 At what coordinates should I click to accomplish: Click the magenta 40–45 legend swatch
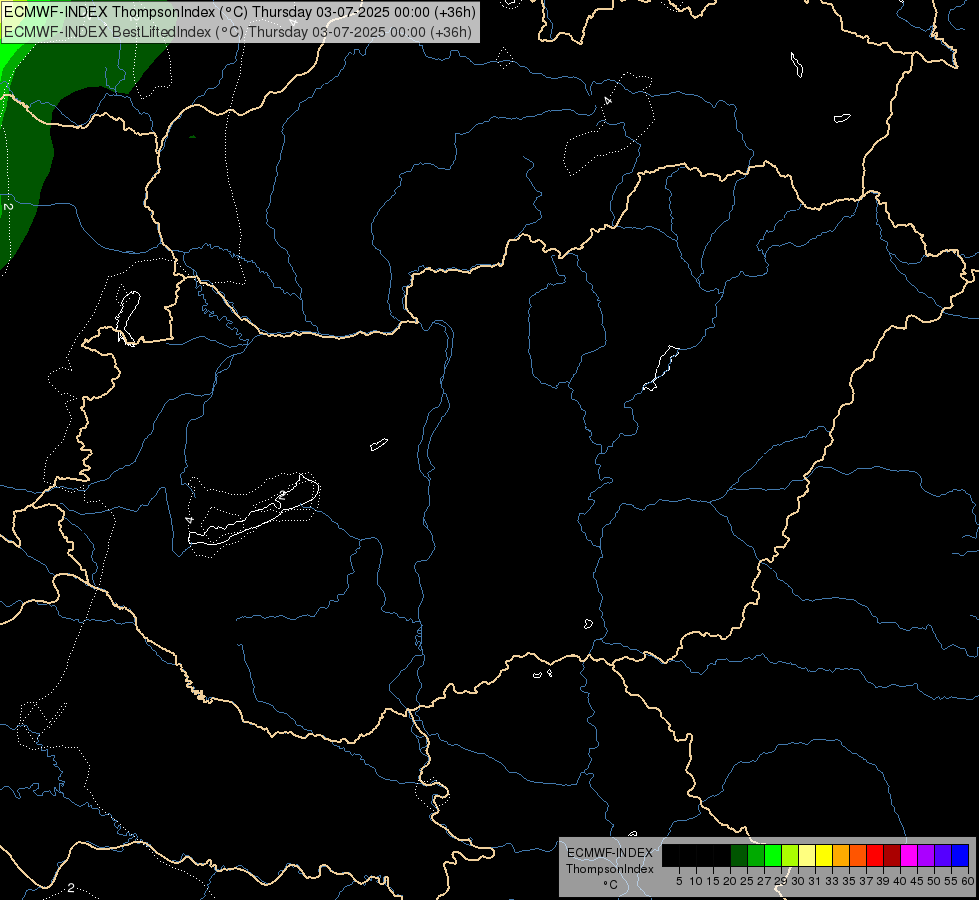909,855
